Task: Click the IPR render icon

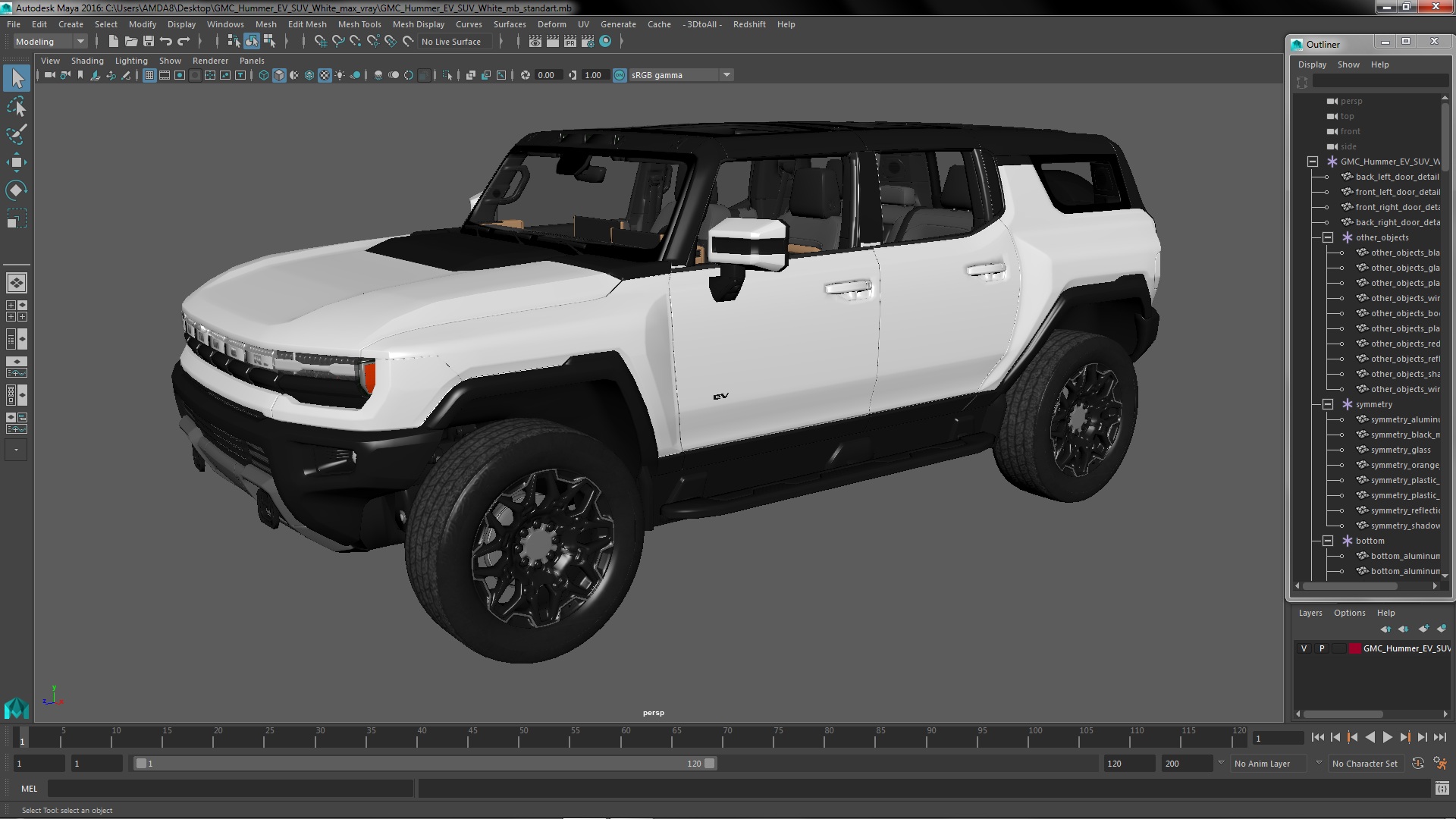Action: coord(570,42)
